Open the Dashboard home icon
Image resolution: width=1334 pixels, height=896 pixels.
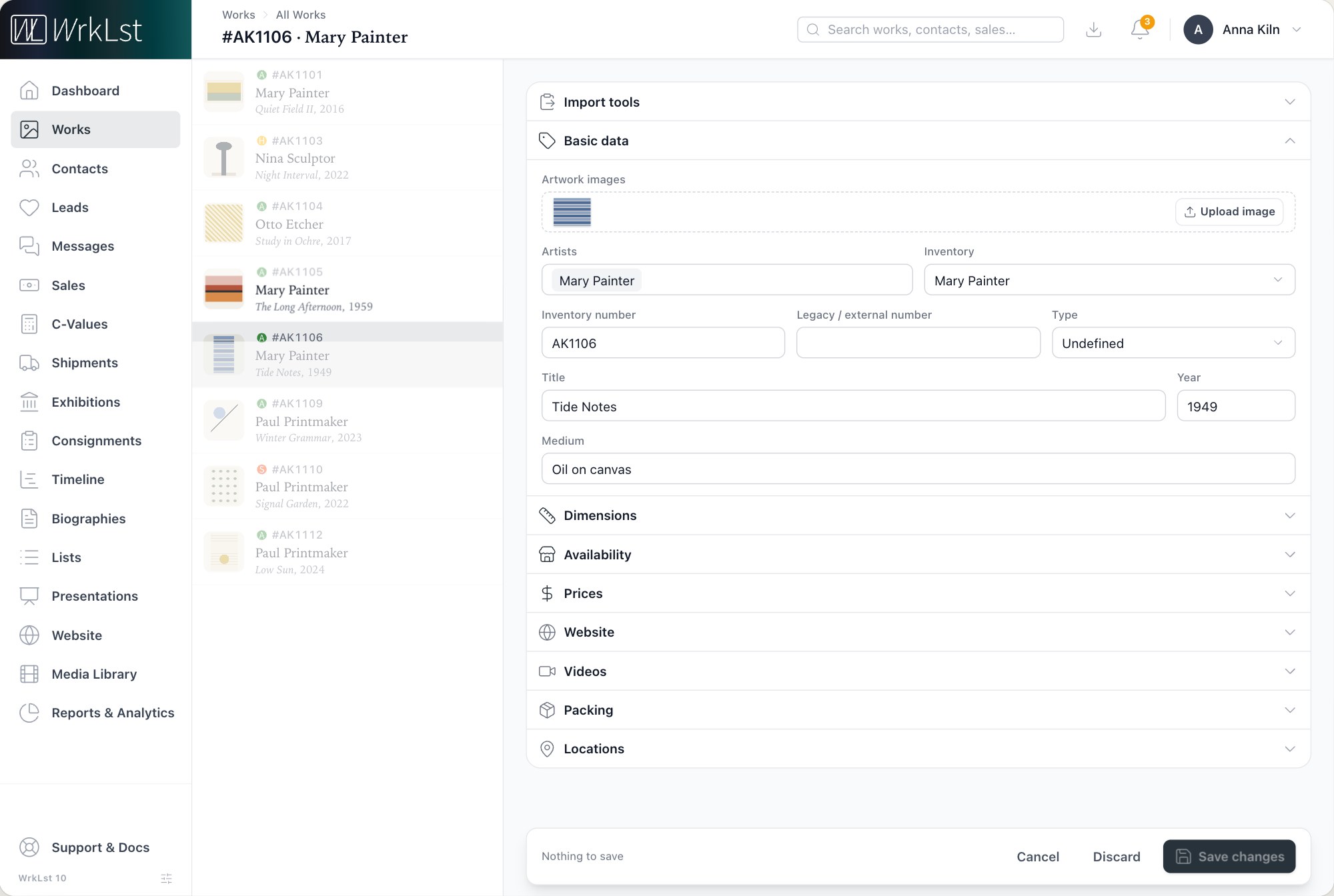pyautogui.click(x=29, y=91)
